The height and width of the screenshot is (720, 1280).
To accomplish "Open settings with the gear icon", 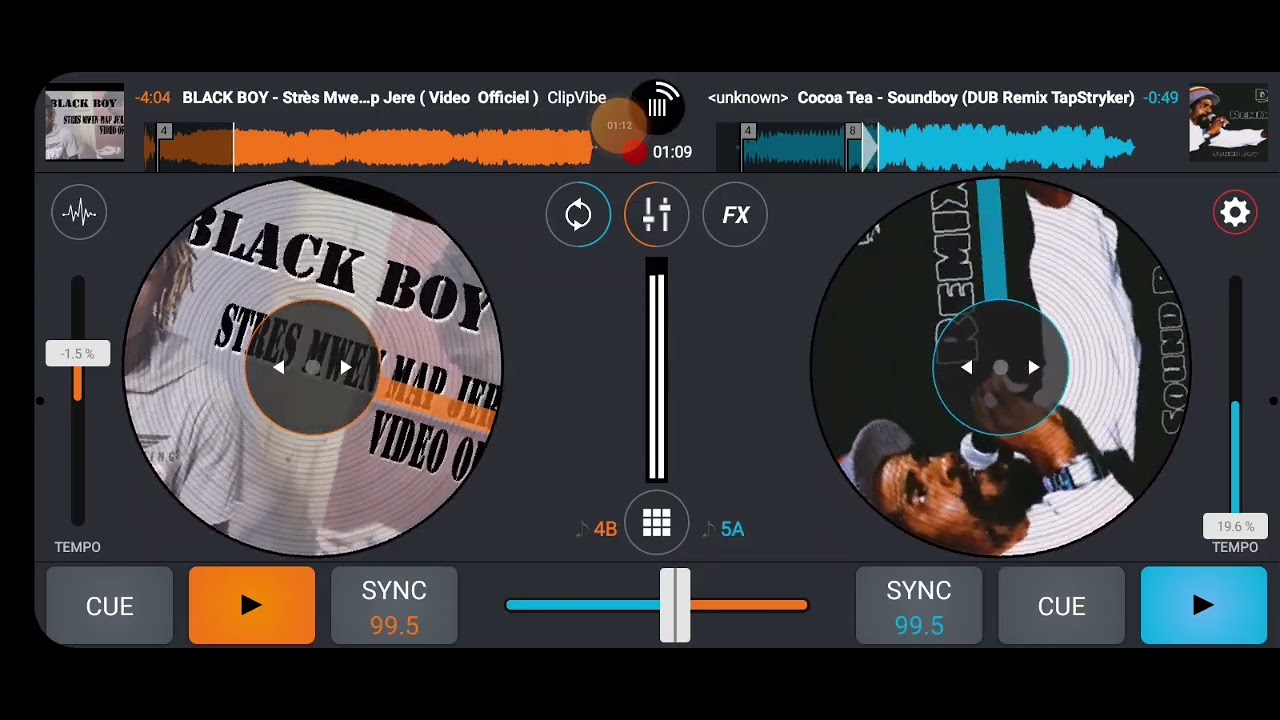I will pos(1235,212).
